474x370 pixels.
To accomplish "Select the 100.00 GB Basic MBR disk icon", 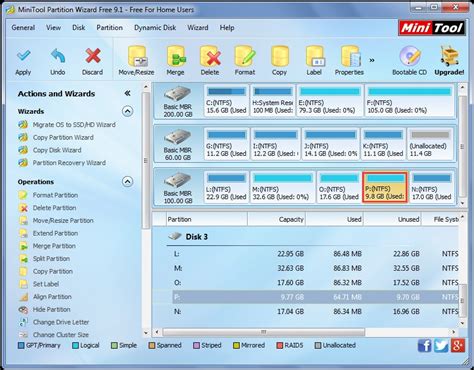I will pyautogui.click(x=178, y=180).
